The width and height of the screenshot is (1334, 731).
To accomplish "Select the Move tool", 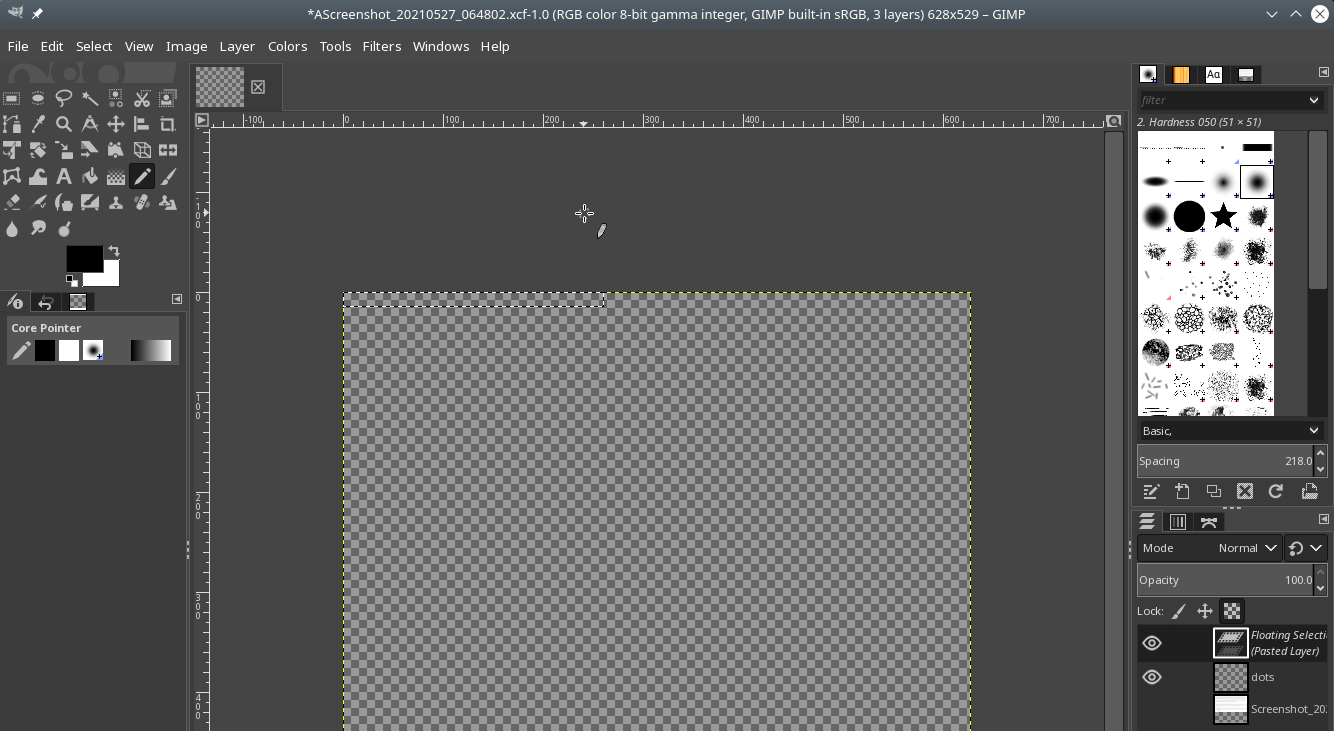I will [116, 124].
